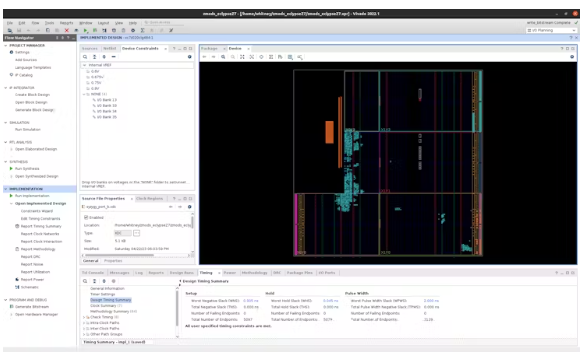Click the green Run button in main toolbar

coord(85,30)
